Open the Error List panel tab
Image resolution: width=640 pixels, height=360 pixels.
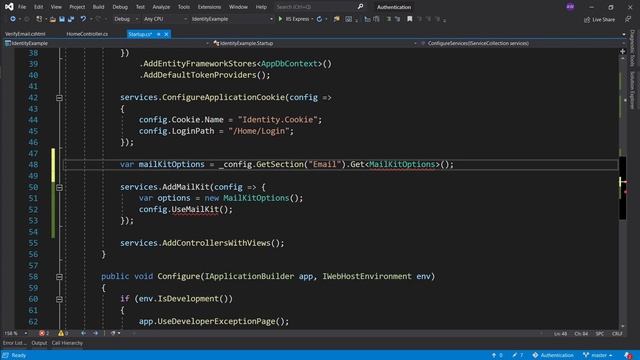coord(14,343)
